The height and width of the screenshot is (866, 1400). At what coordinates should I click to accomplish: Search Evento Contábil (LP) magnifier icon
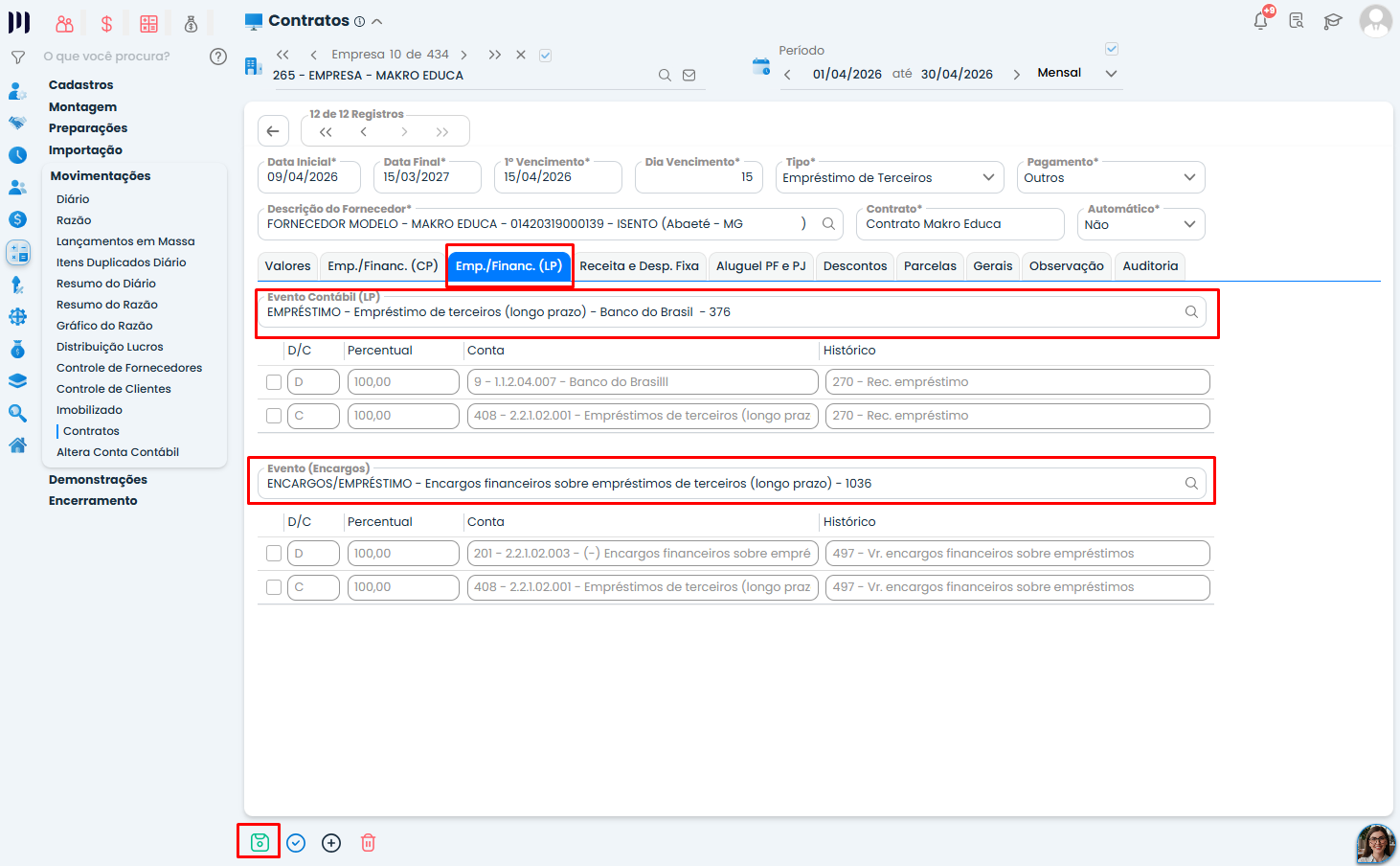tap(1191, 311)
